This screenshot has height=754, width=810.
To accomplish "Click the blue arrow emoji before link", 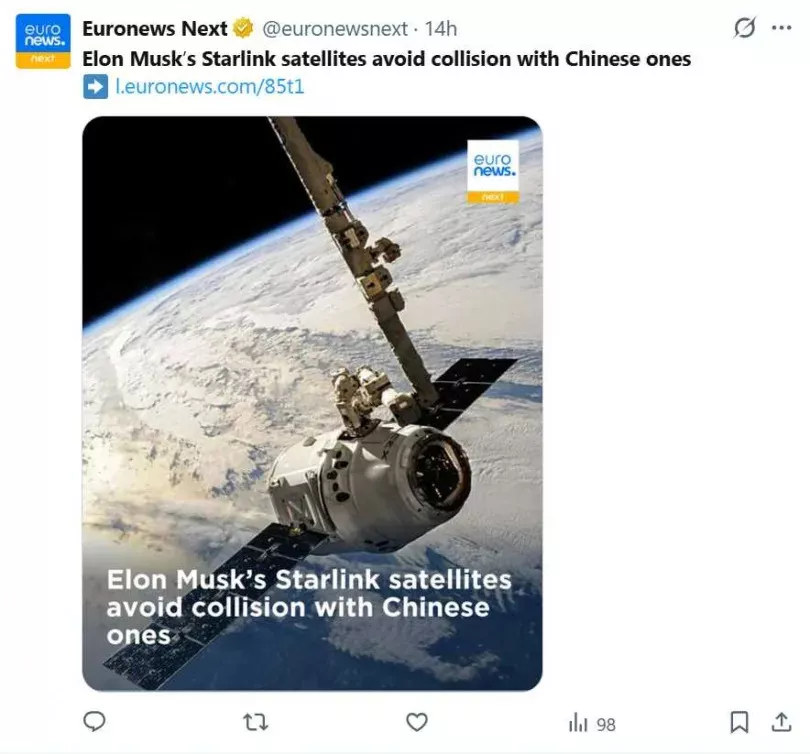I will pos(95,87).
